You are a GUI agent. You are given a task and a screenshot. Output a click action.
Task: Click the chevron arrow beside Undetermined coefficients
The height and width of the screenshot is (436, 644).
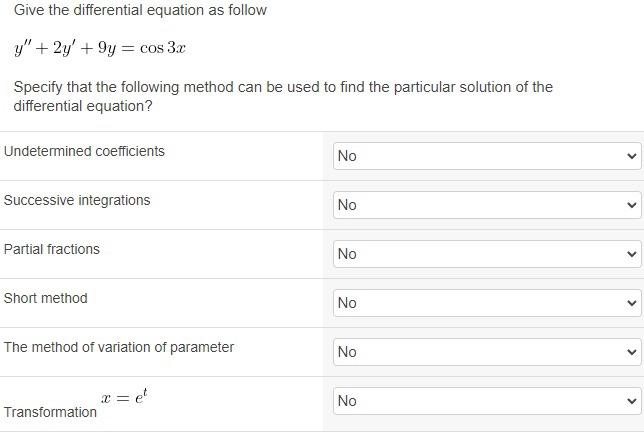(630, 156)
